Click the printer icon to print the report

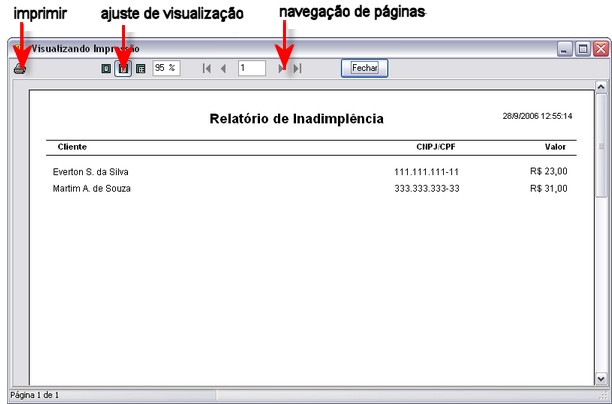pyautogui.click(x=19, y=69)
